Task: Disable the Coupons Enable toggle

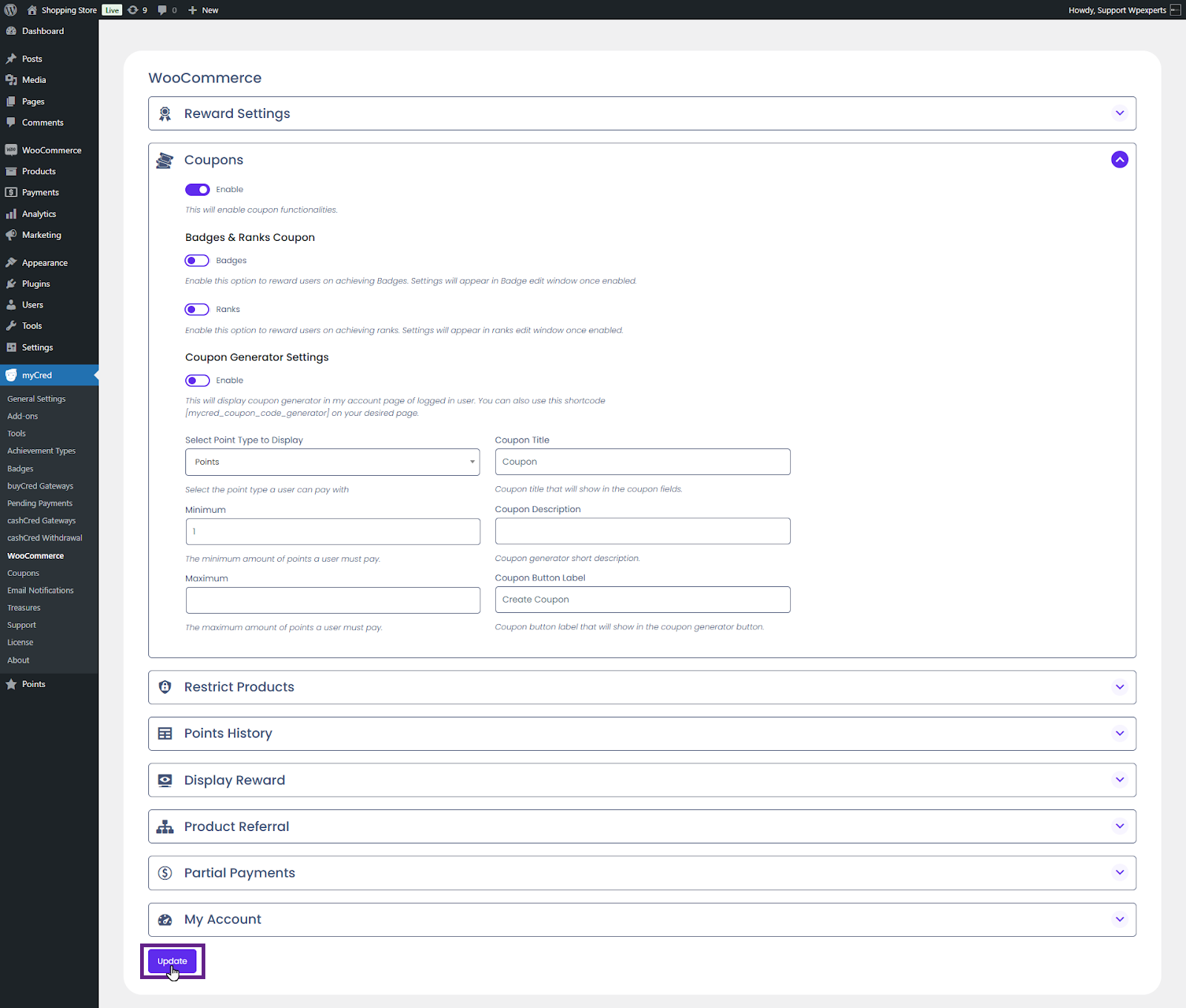Action: click(x=197, y=190)
